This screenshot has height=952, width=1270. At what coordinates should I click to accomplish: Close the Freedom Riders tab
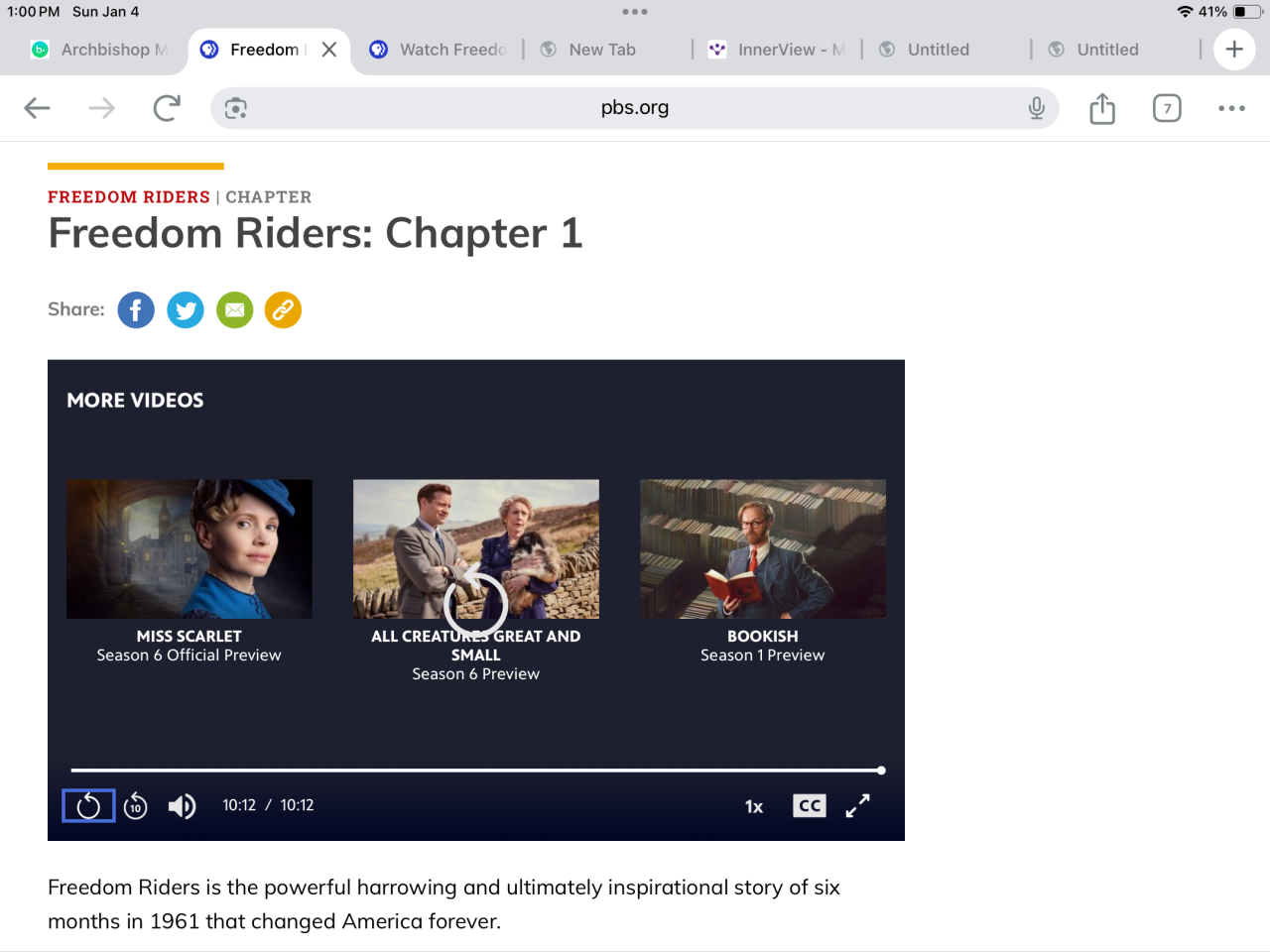[329, 50]
